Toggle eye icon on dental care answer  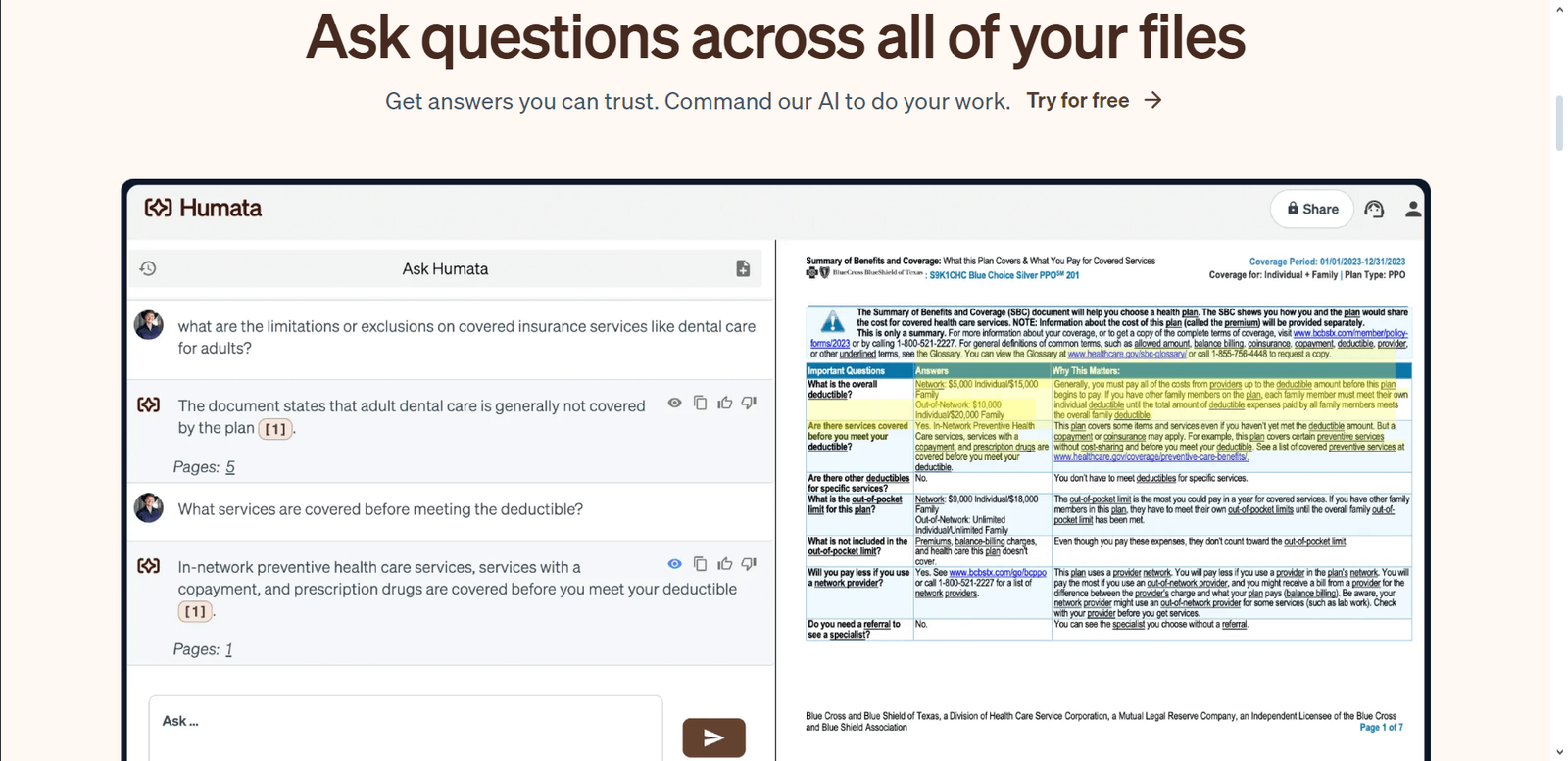click(674, 403)
